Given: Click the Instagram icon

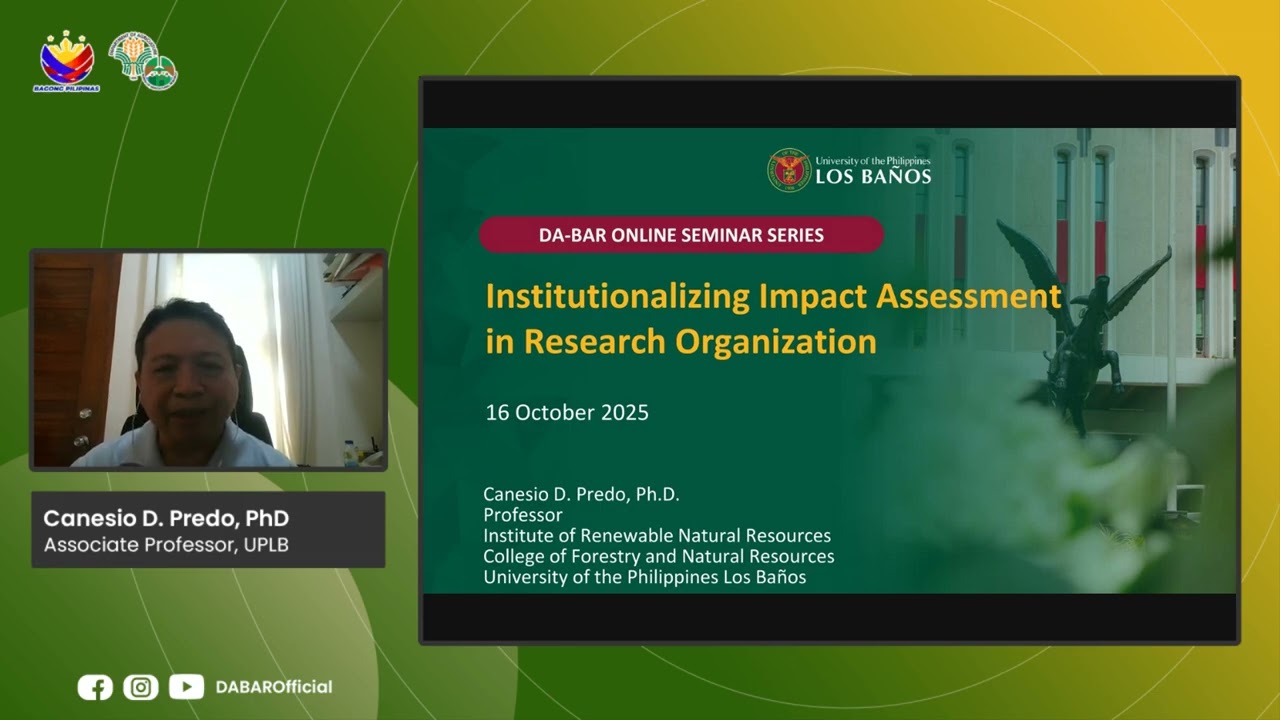Looking at the screenshot, I should (x=141, y=687).
